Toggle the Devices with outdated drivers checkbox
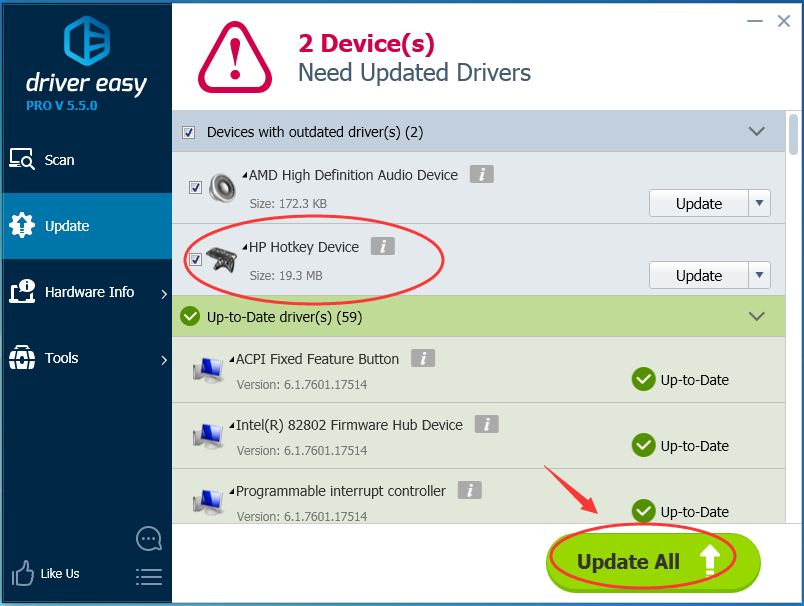Image resolution: width=804 pixels, height=606 pixels. [188, 132]
